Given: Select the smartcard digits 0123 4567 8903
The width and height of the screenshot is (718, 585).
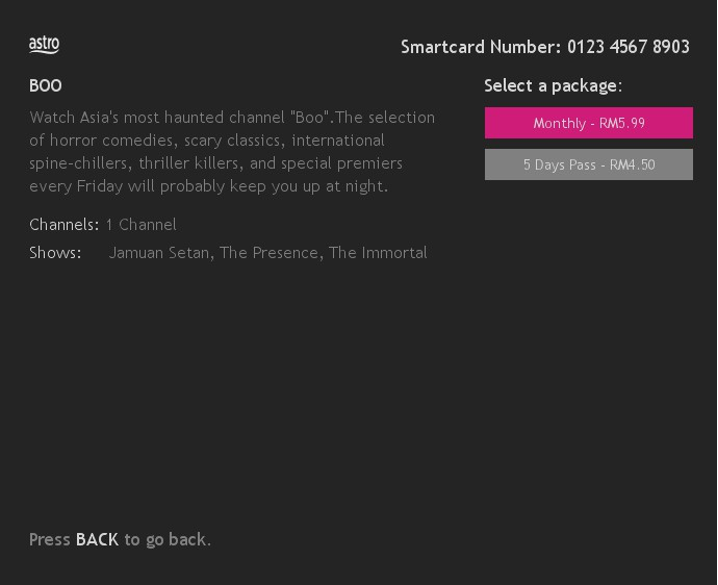Looking at the screenshot, I should coord(628,47).
